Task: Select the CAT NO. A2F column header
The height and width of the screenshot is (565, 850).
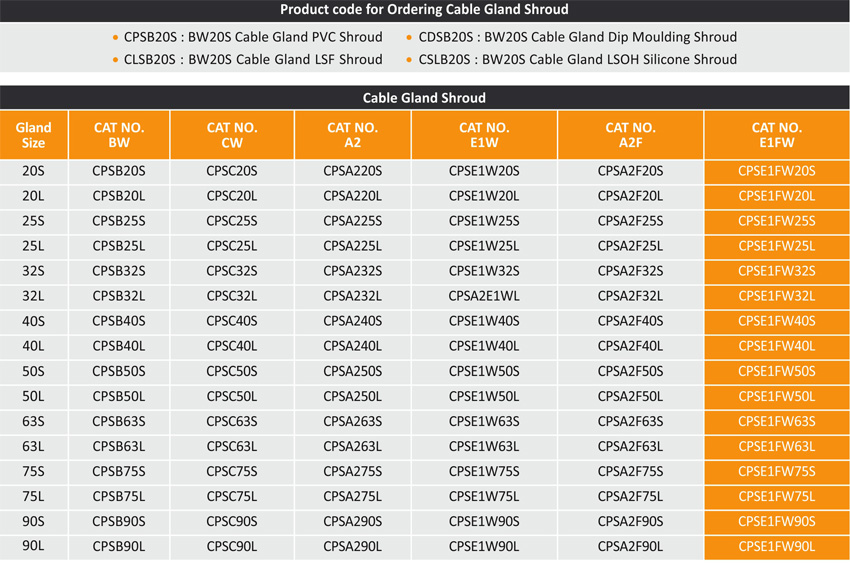Action: [x=630, y=135]
